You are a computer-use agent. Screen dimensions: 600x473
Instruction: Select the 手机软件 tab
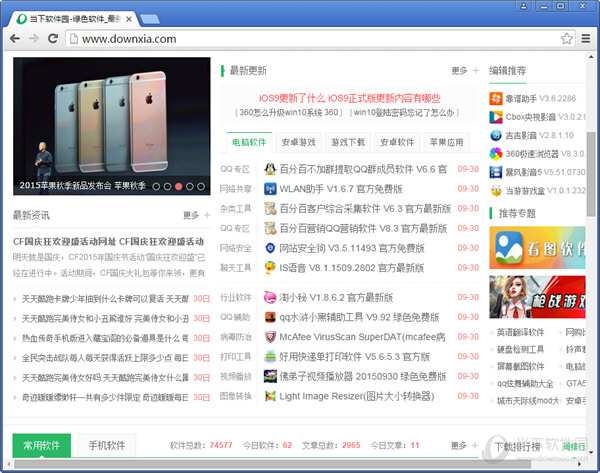[107, 445]
